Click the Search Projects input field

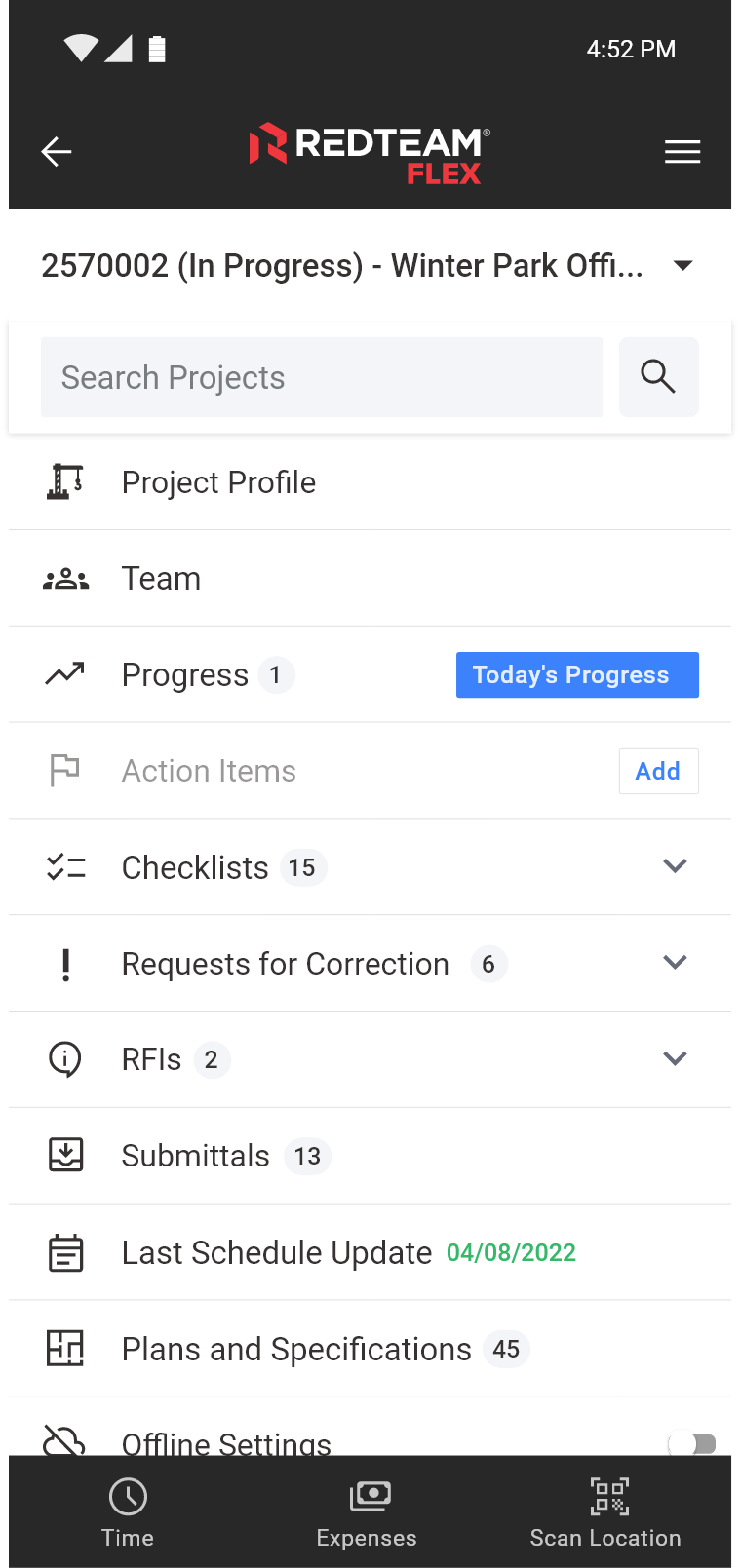tap(322, 377)
